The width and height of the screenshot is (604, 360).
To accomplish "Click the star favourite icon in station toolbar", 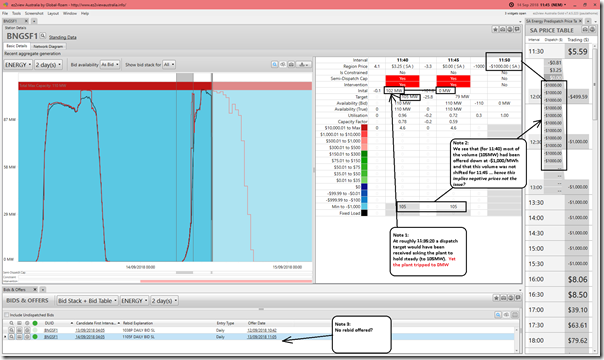I will pyautogui.click(x=495, y=30).
